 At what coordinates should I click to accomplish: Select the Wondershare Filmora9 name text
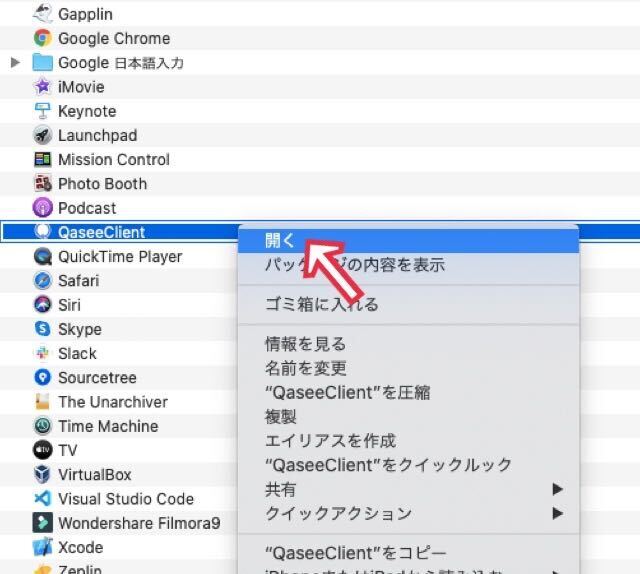click(x=140, y=523)
